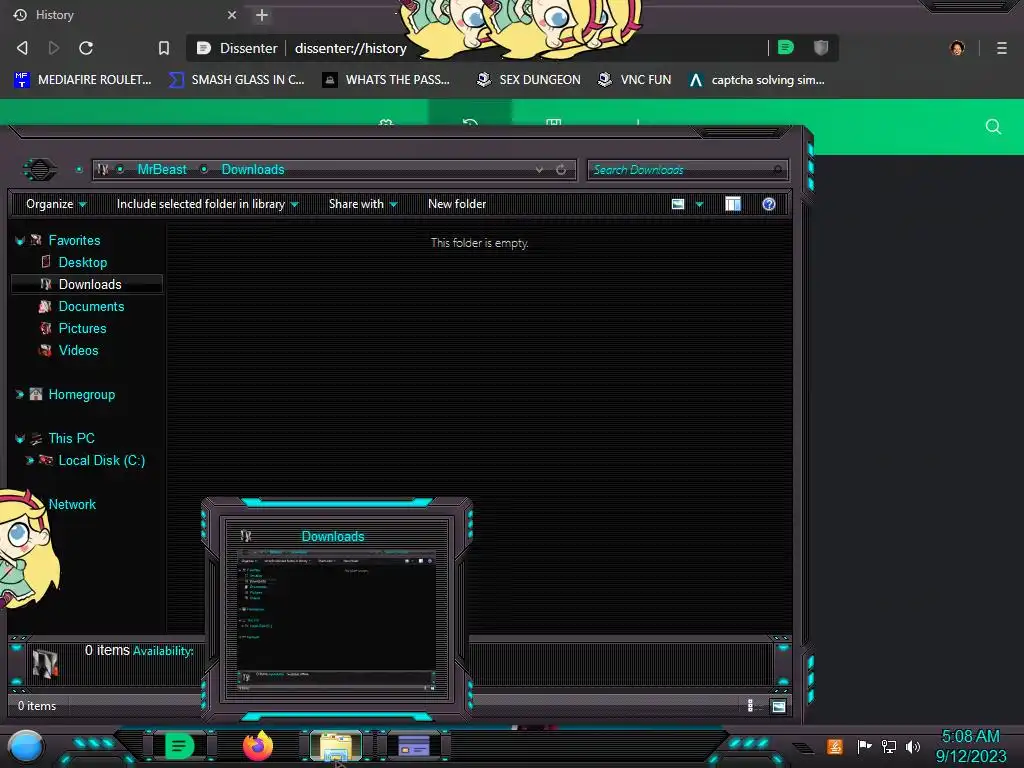Open the captcha solving sim... bookmark
This screenshot has width=1024, height=768.
coord(757,80)
